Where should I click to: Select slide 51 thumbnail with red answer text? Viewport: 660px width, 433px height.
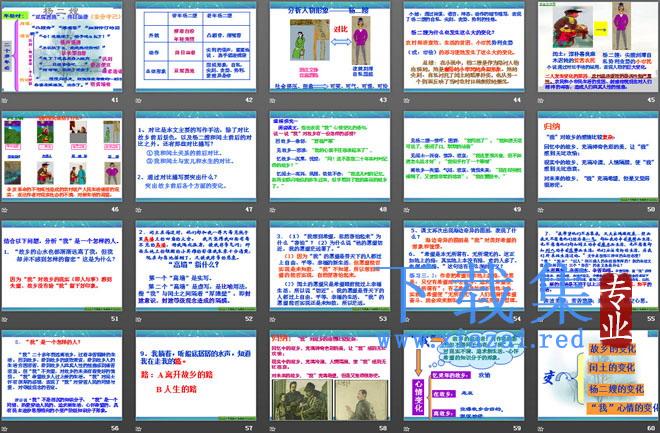tap(62, 266)
